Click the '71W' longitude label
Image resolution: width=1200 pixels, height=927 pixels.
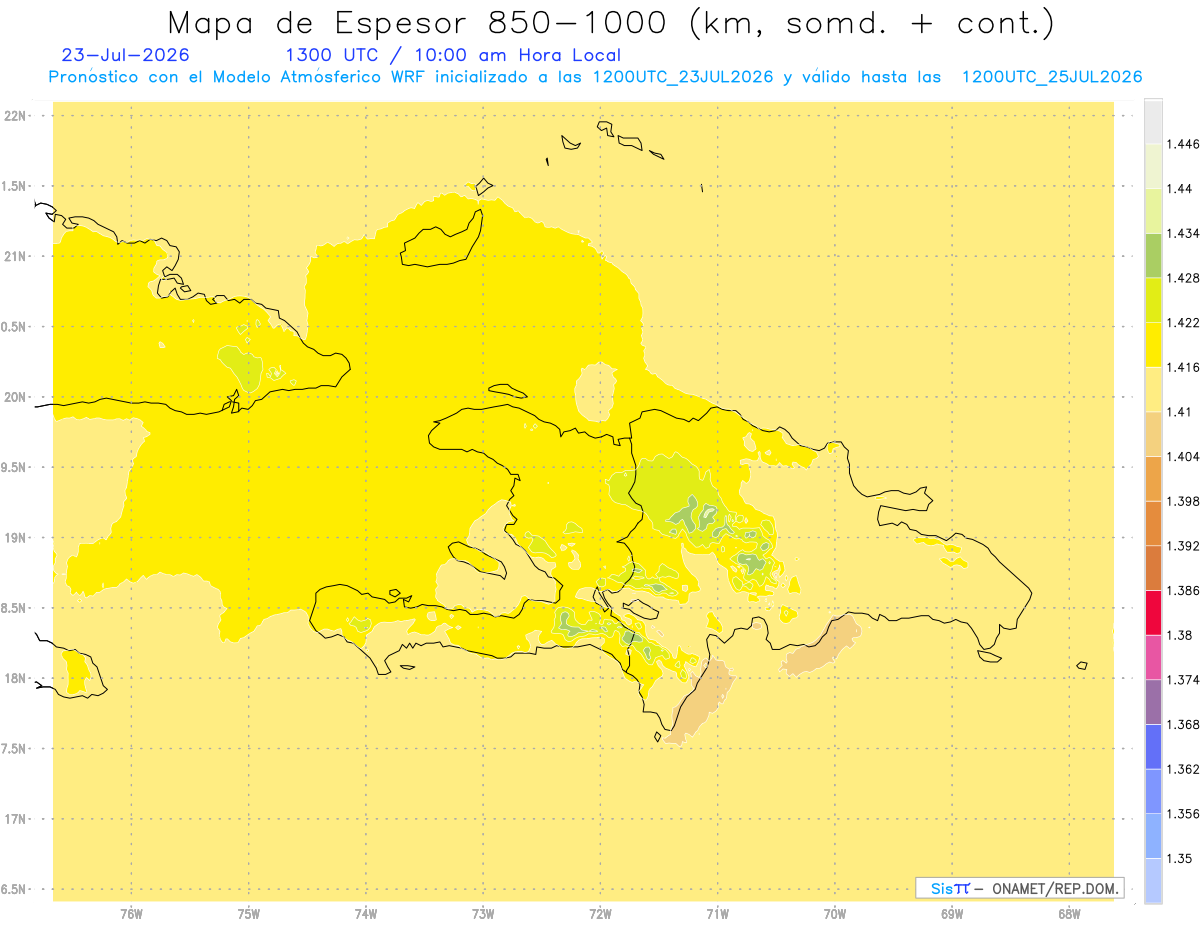(x=717, y=915)
